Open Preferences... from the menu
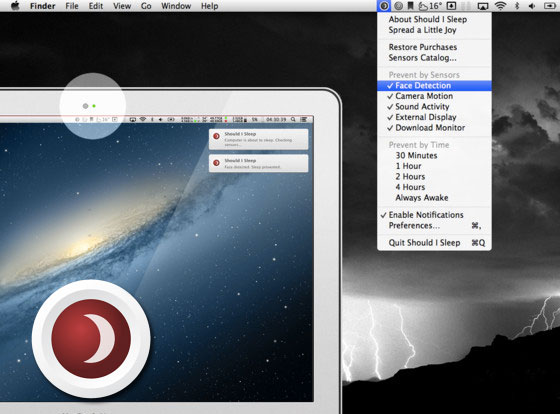The width and height of the screenshot is (560, 414). (434, 225)
